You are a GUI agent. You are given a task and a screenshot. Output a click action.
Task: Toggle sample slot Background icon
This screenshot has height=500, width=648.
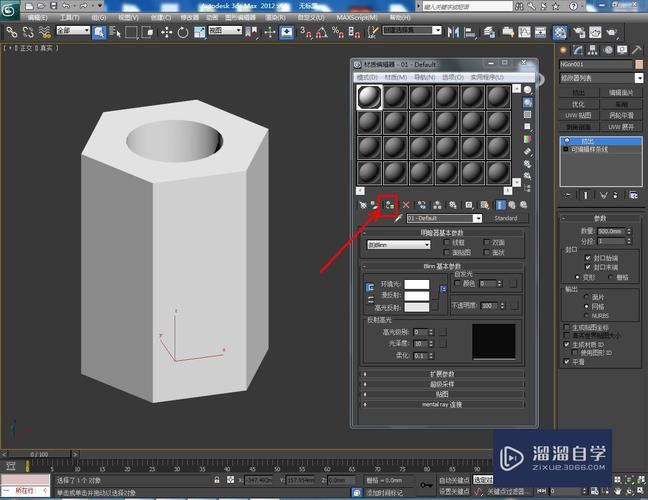527,114
